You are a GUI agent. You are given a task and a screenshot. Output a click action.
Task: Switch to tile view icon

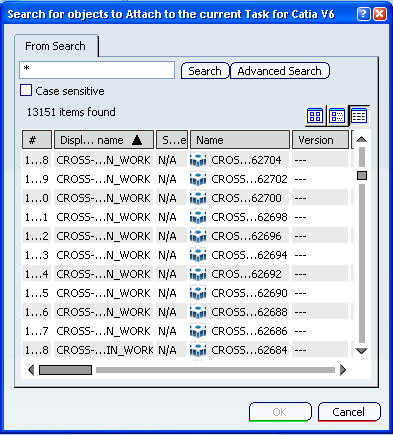[337, 116]
